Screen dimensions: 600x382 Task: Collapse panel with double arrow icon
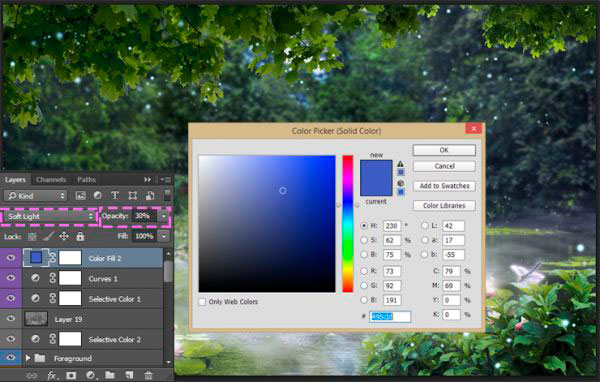[147, 180]
